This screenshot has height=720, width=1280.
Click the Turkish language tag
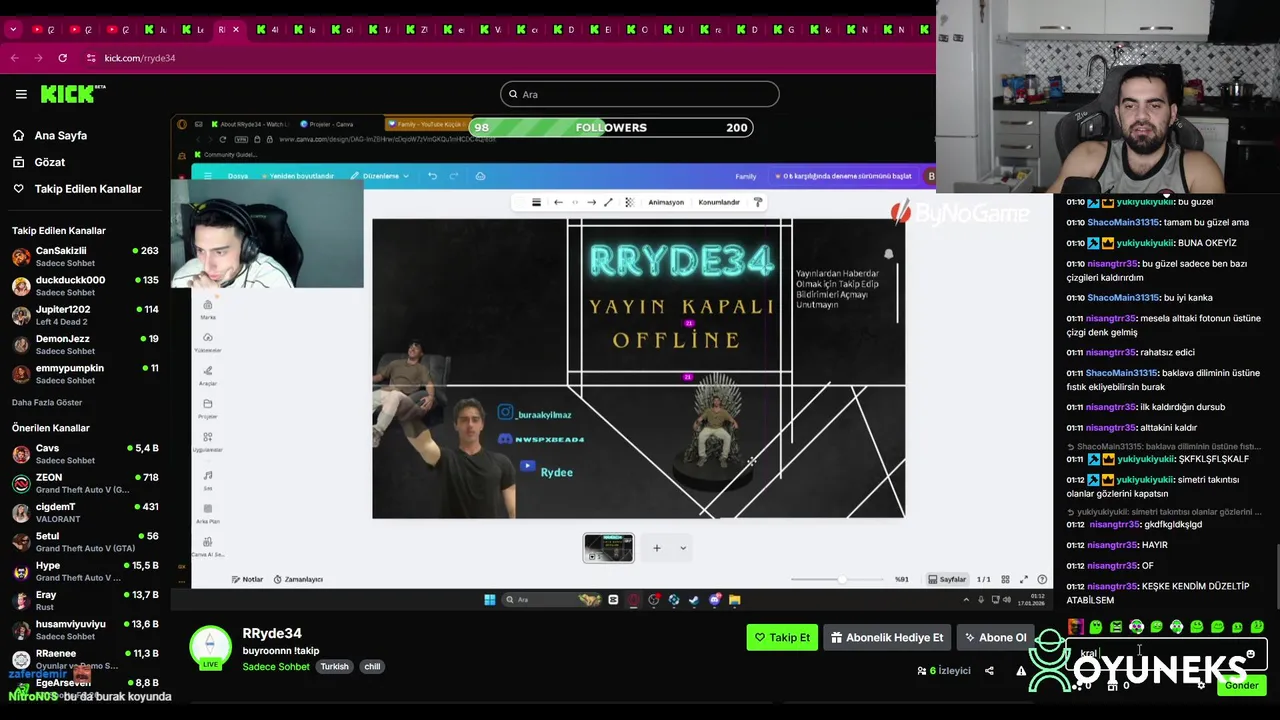(x=334, y=667)
